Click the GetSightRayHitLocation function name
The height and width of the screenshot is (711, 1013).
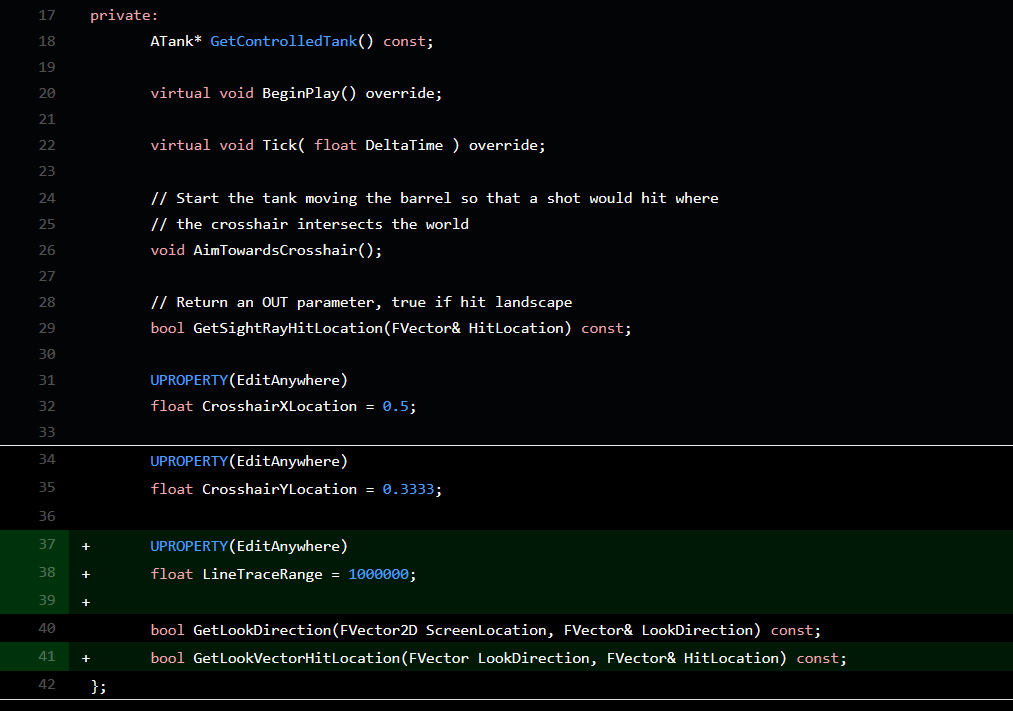tap(286, 328)
